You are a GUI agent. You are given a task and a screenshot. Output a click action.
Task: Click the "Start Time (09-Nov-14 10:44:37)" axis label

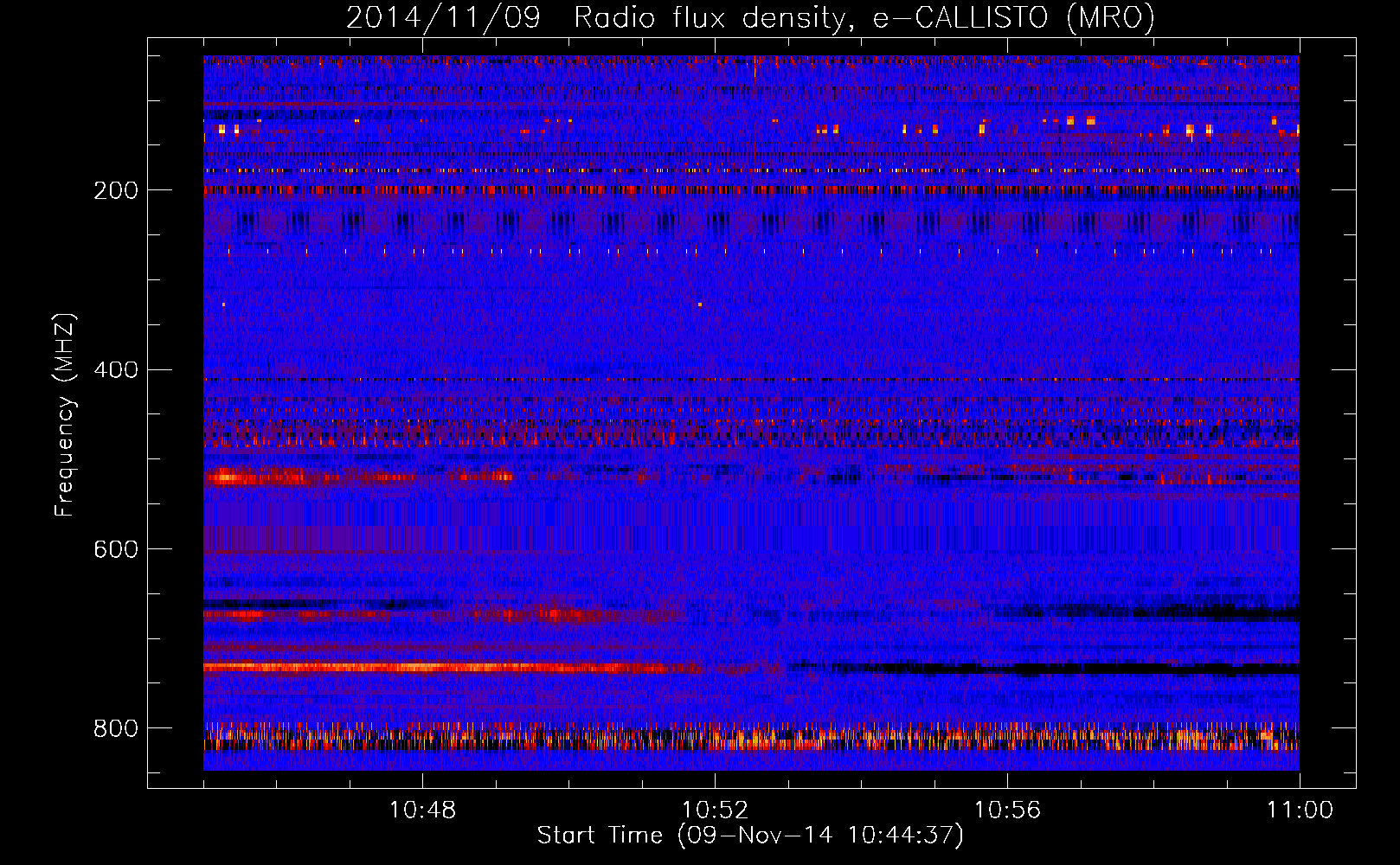pyautogui.click(x=750, y=836)
